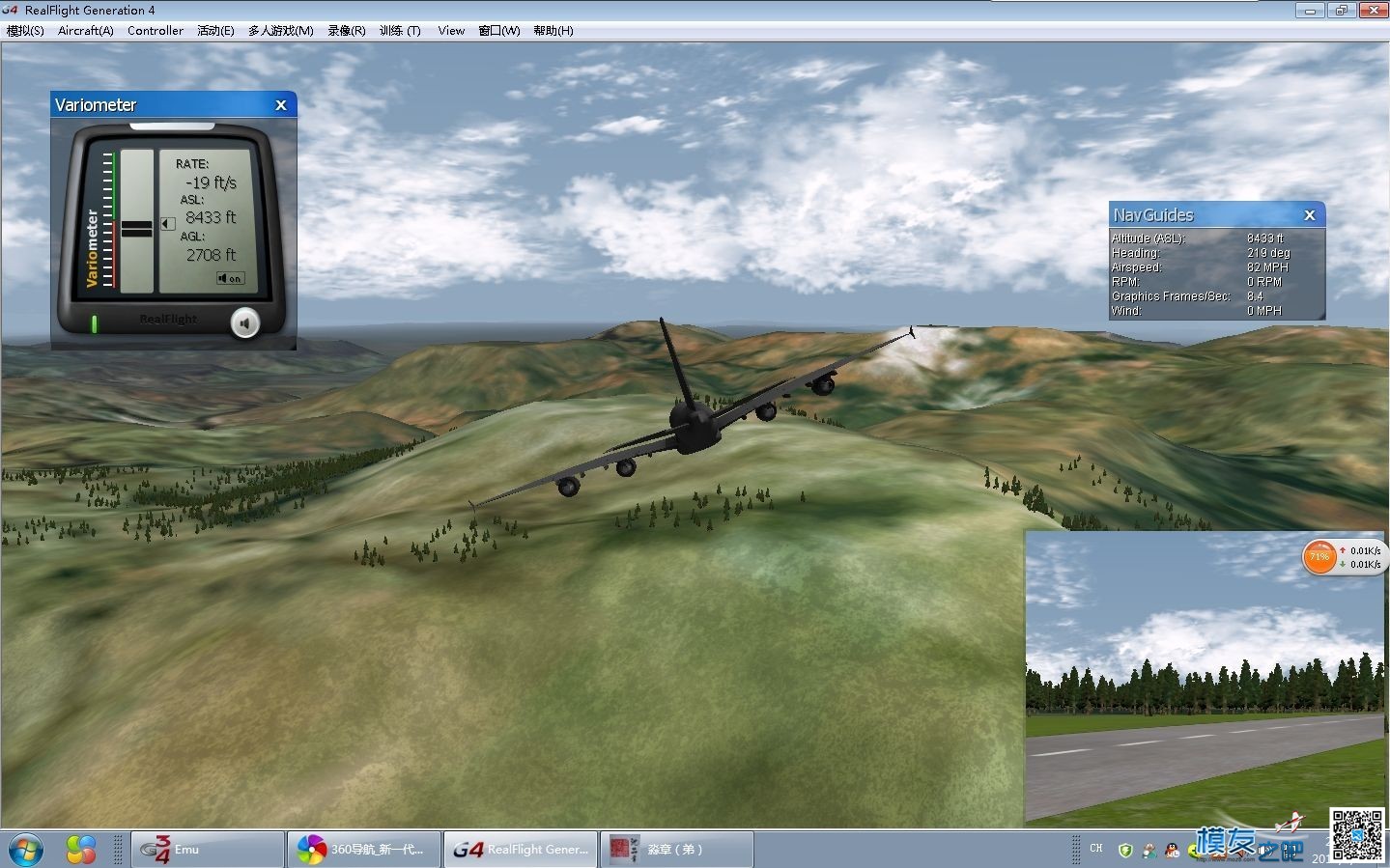Open the Aircraft(A) menu
Viewport: 1390px width, 868px height.
coord(85,31)
